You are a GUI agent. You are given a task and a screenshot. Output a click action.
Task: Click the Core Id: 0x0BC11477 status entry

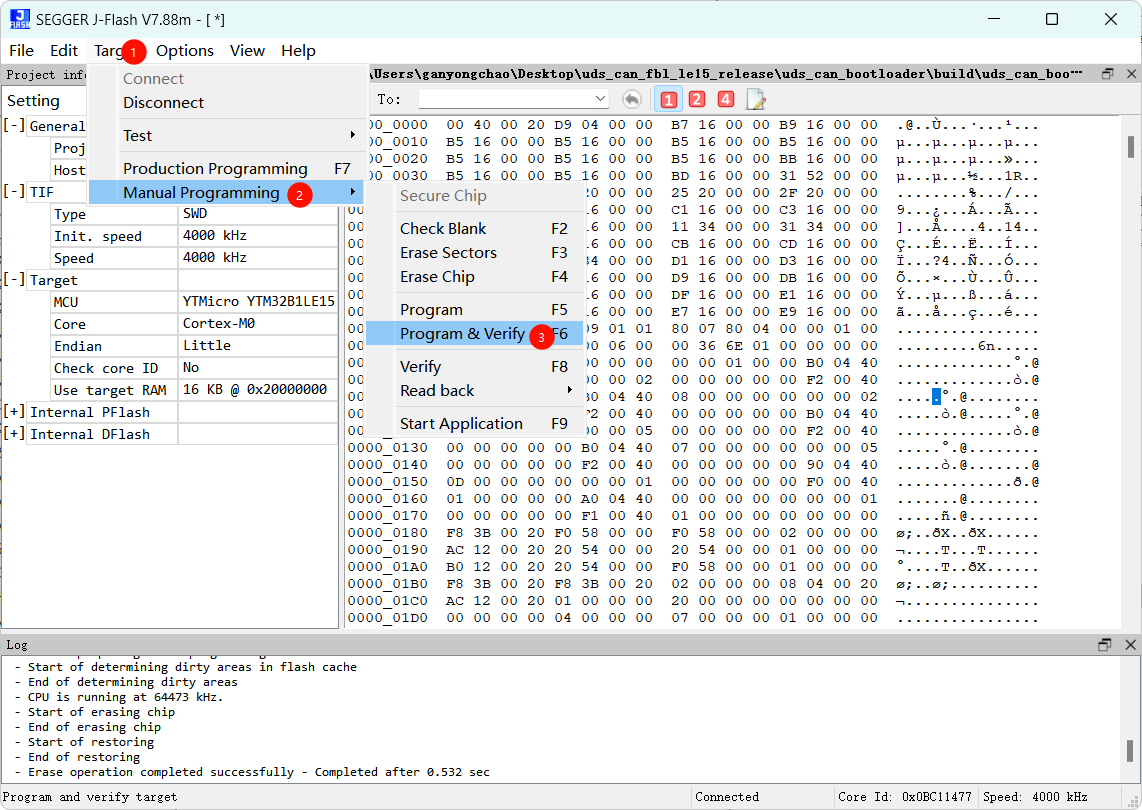pos(904,797)
